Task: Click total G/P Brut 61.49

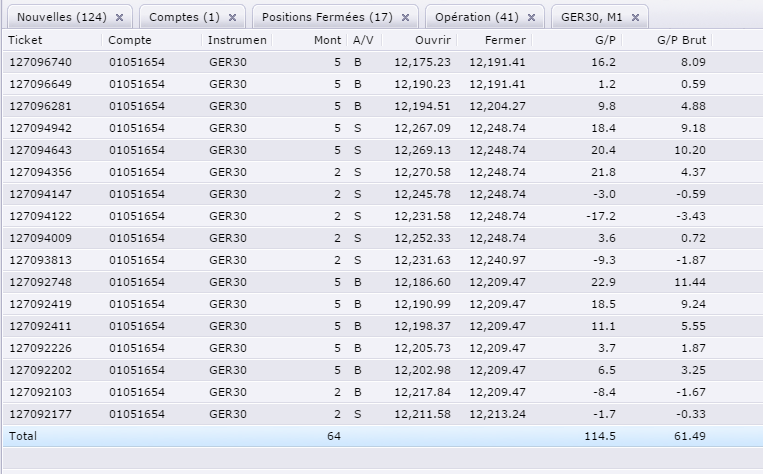Action: coord(690,436)
